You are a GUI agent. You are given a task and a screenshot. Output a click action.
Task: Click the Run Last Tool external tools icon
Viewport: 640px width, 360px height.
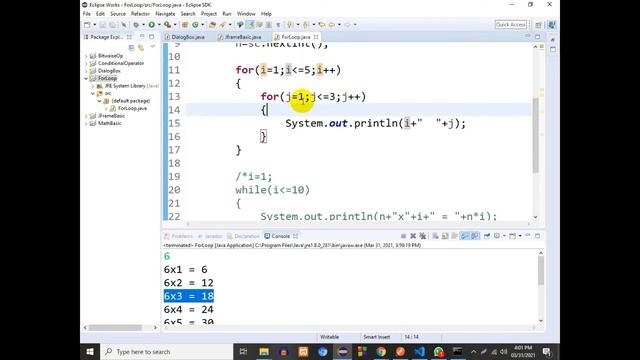pos(167,25)
